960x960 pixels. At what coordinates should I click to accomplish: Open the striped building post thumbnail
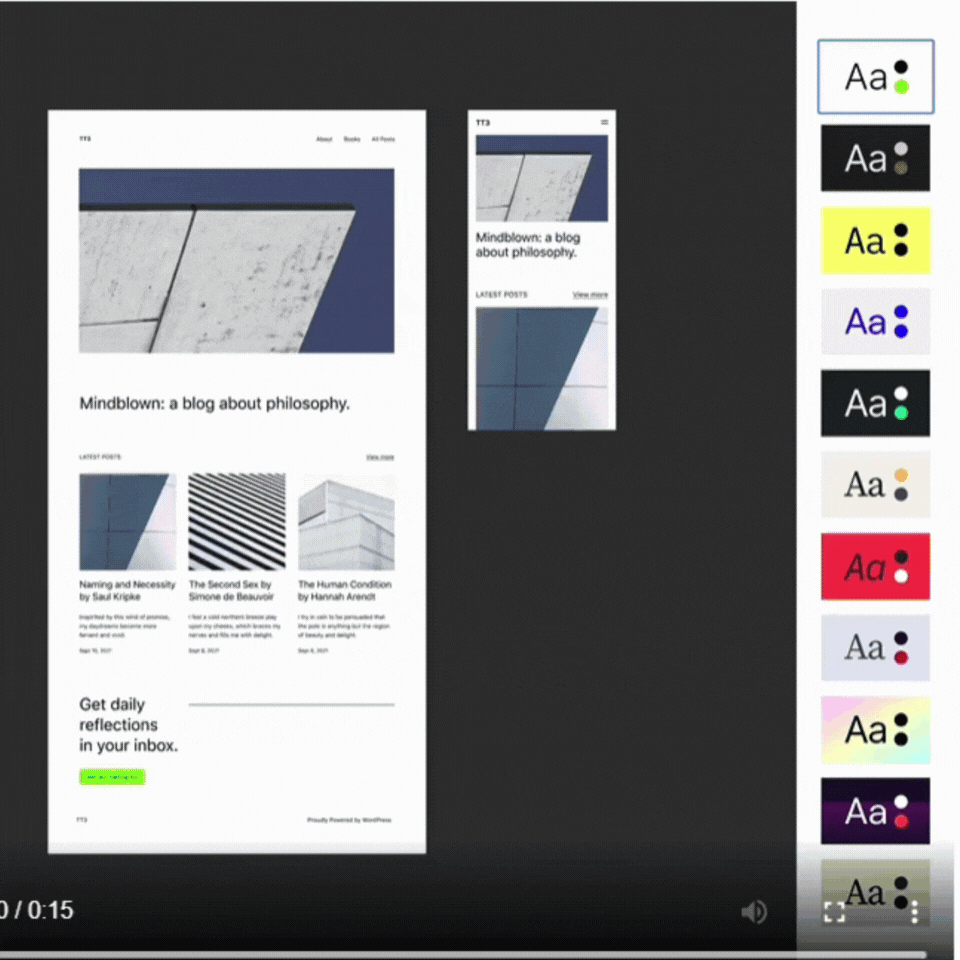(x=237, y=521)
